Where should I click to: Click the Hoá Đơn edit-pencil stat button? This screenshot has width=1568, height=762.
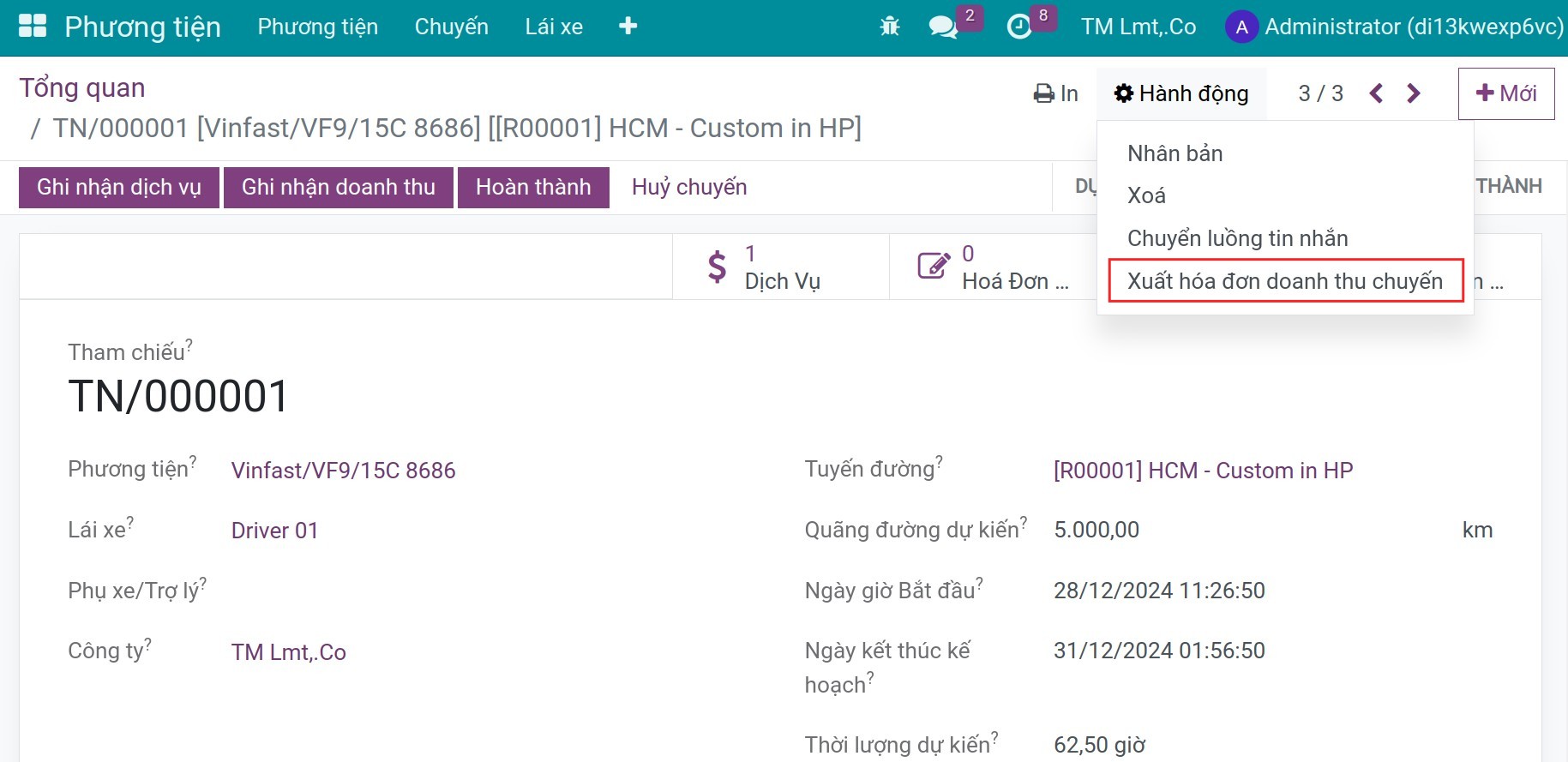tap(993, 267)
